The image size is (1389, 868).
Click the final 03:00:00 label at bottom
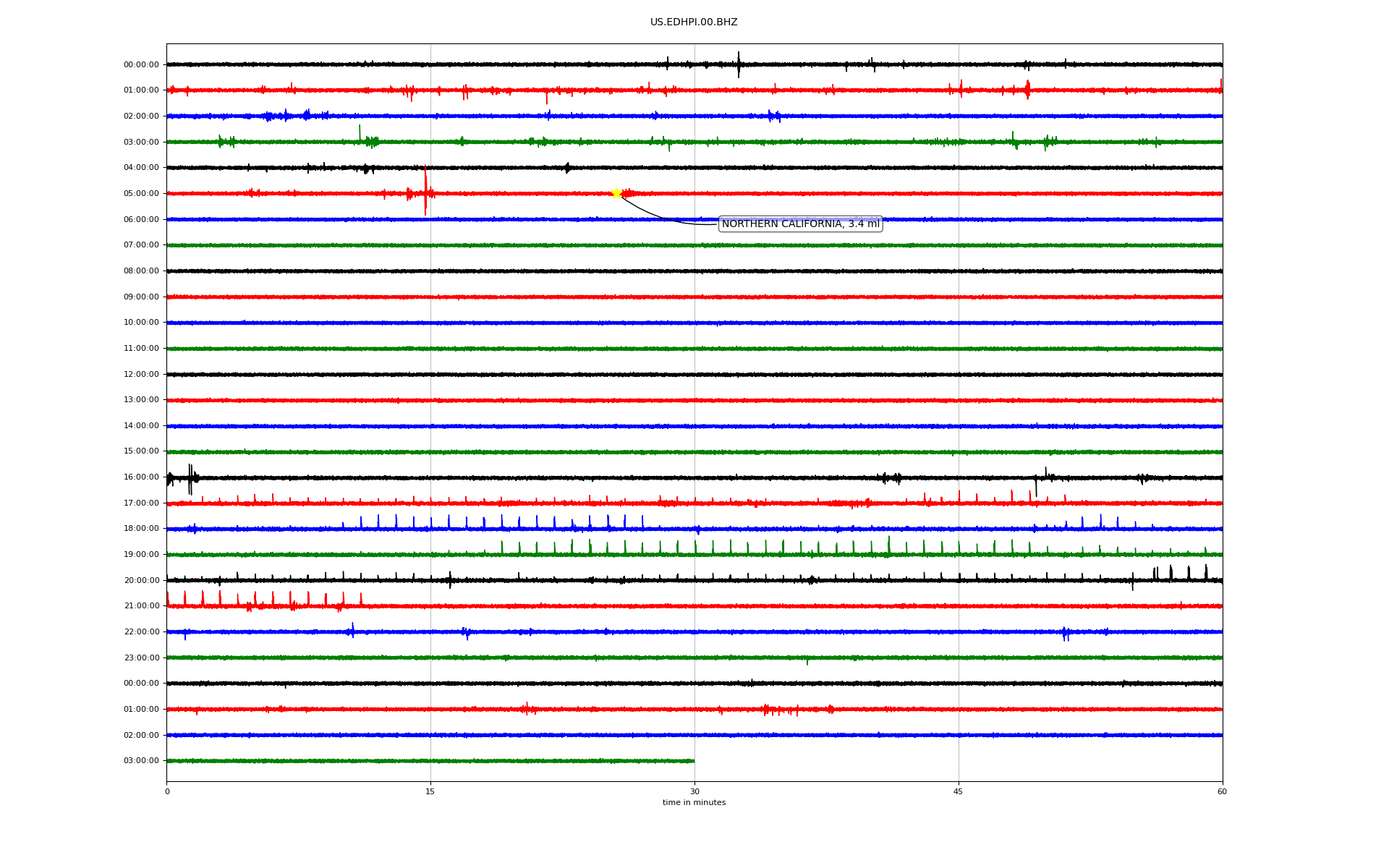(x=141, y=761)
